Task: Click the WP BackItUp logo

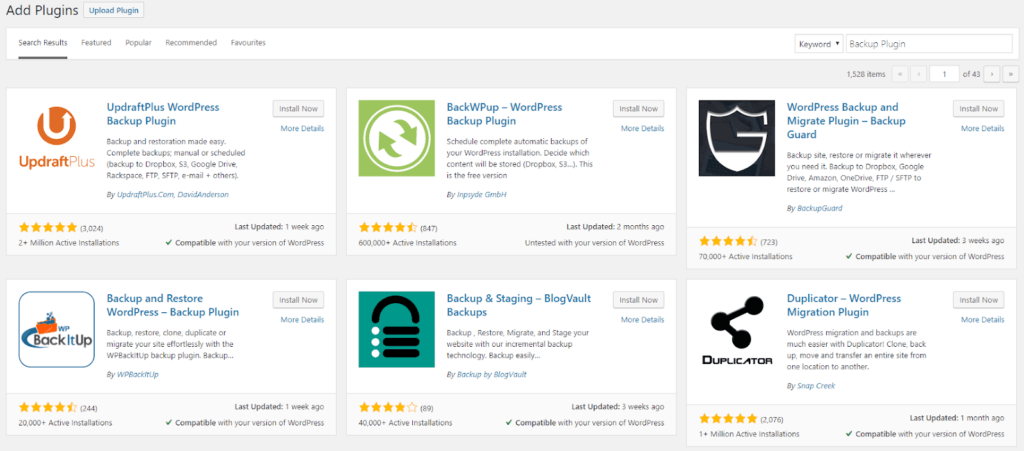Action: click(57, 330)
